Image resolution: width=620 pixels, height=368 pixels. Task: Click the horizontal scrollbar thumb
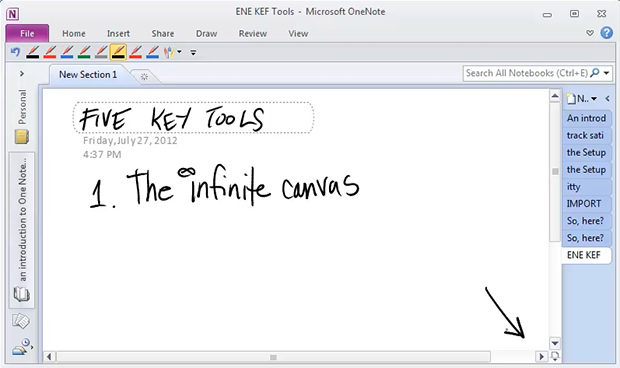tap(273, 357)
